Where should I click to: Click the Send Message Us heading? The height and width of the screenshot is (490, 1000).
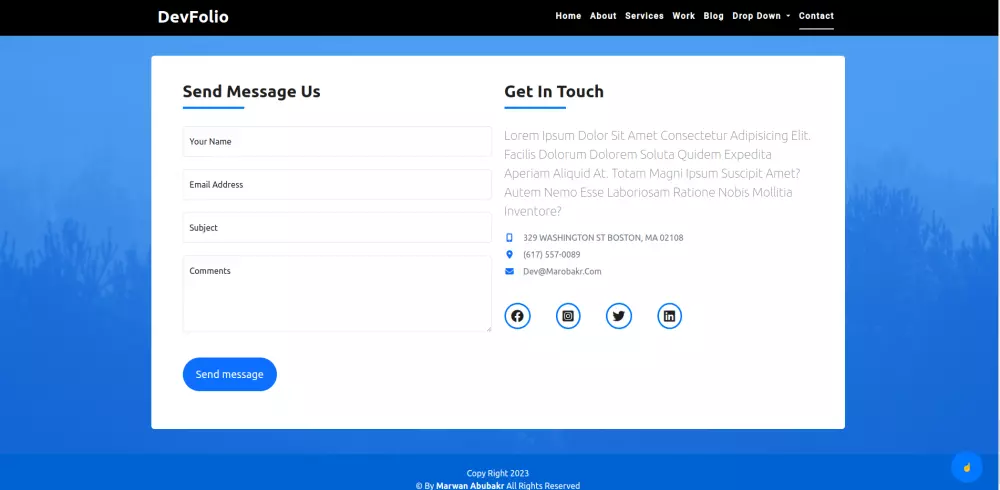(x=251, y=91)
